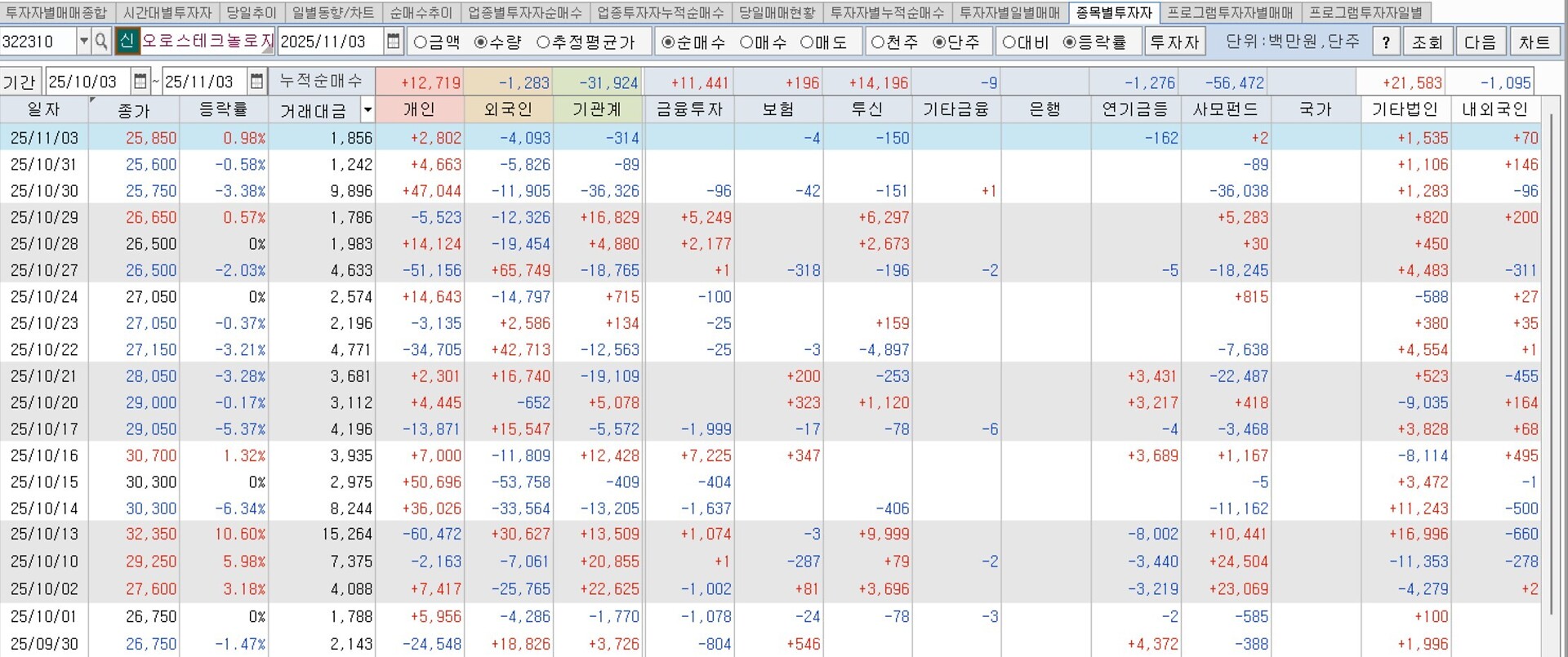Click the 기관계 column header
This screenshot has height=657, width=1568.
tap(597, 109)
